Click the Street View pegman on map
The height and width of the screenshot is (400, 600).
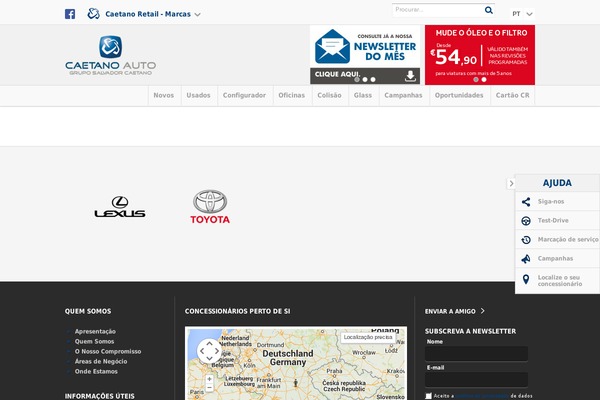pyautogui.click(x=295, y=382)
